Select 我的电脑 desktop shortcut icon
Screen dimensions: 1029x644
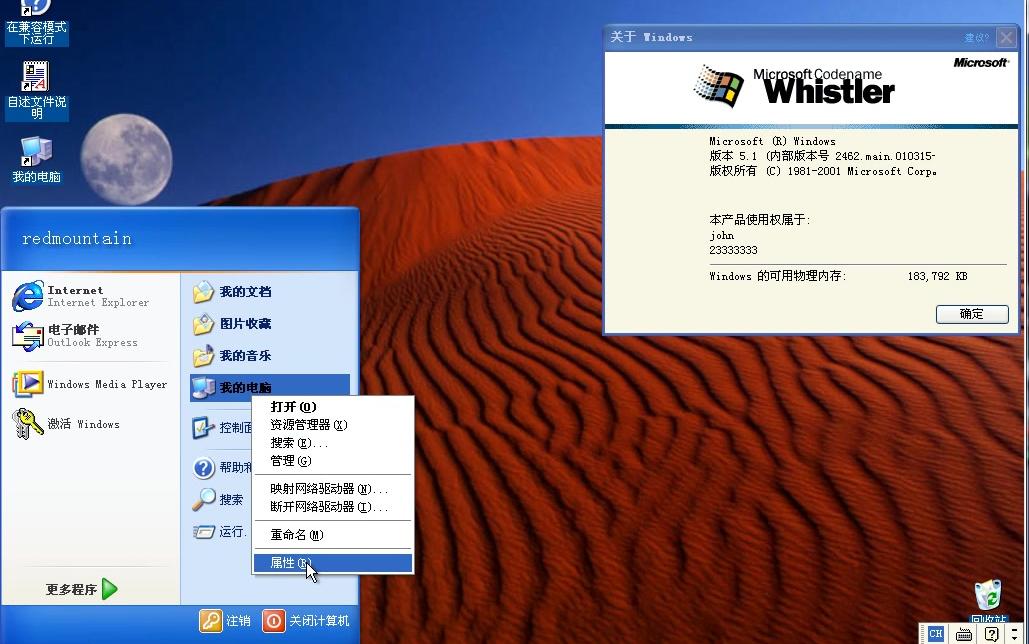(37, 160)
